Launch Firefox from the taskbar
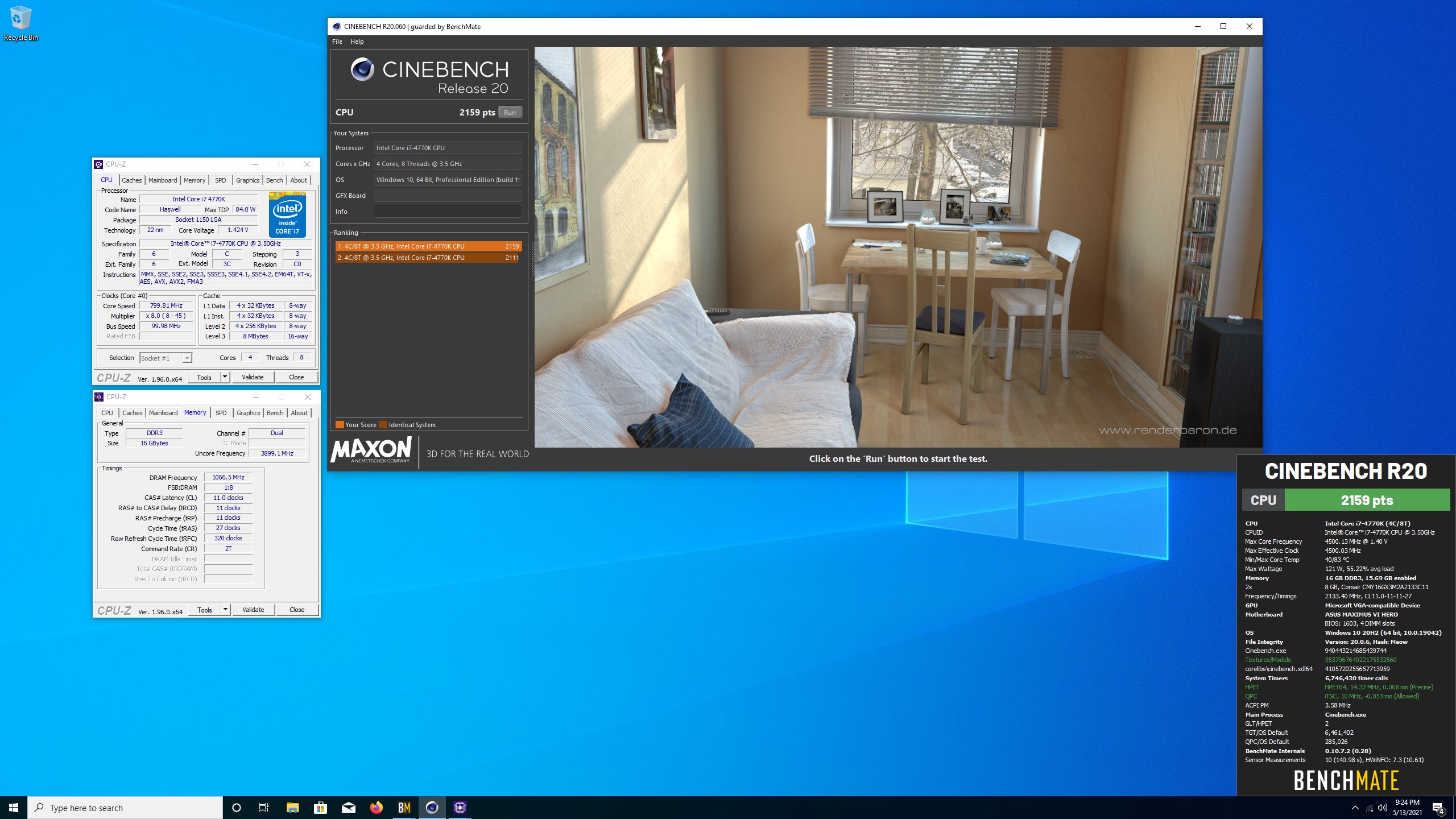 [x=376, y=808]
